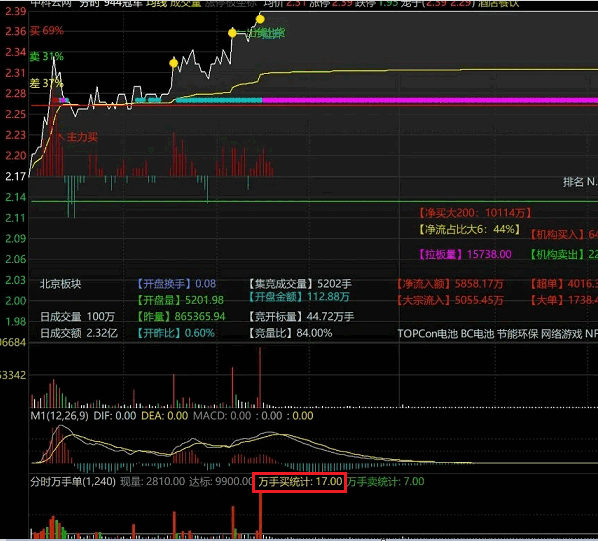
Task: Click the 净流占比大6: 44% indicator
Action: tap(469, 229)
